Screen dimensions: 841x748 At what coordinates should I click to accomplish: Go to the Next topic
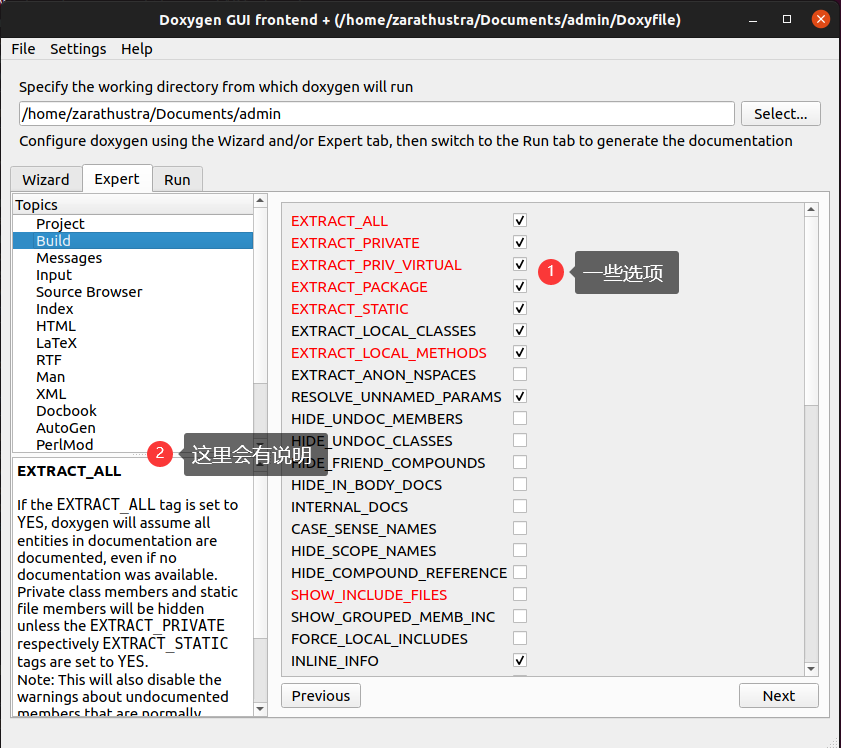(x=778, y=695)
